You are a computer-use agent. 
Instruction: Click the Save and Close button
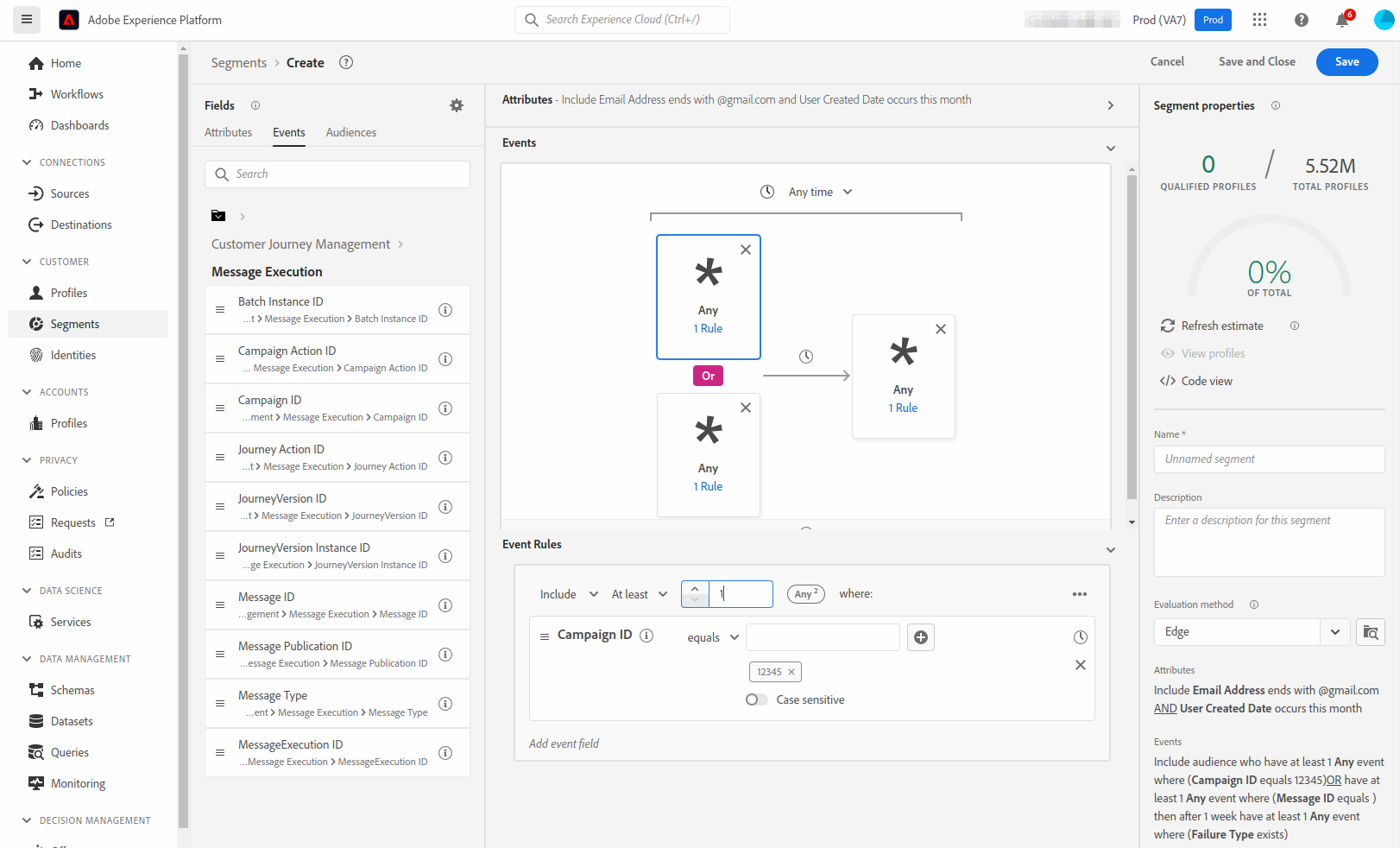pos(1257,61)
